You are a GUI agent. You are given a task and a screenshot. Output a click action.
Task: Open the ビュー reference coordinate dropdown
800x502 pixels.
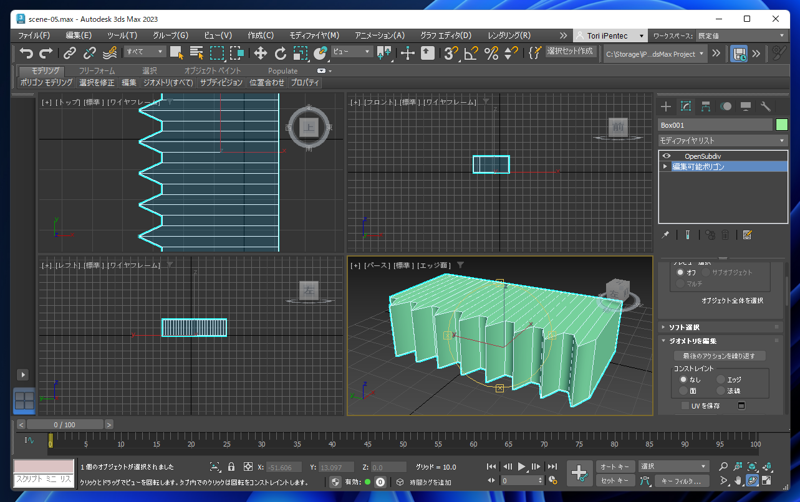[351, 52]
